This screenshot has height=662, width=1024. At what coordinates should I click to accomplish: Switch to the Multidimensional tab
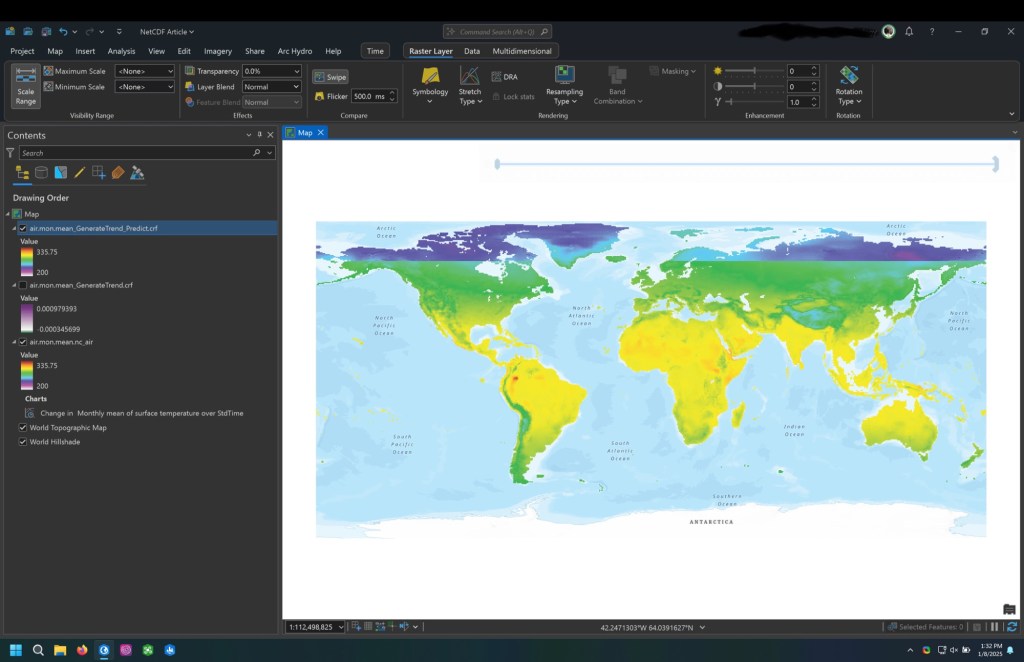click(x=521, y=51)
